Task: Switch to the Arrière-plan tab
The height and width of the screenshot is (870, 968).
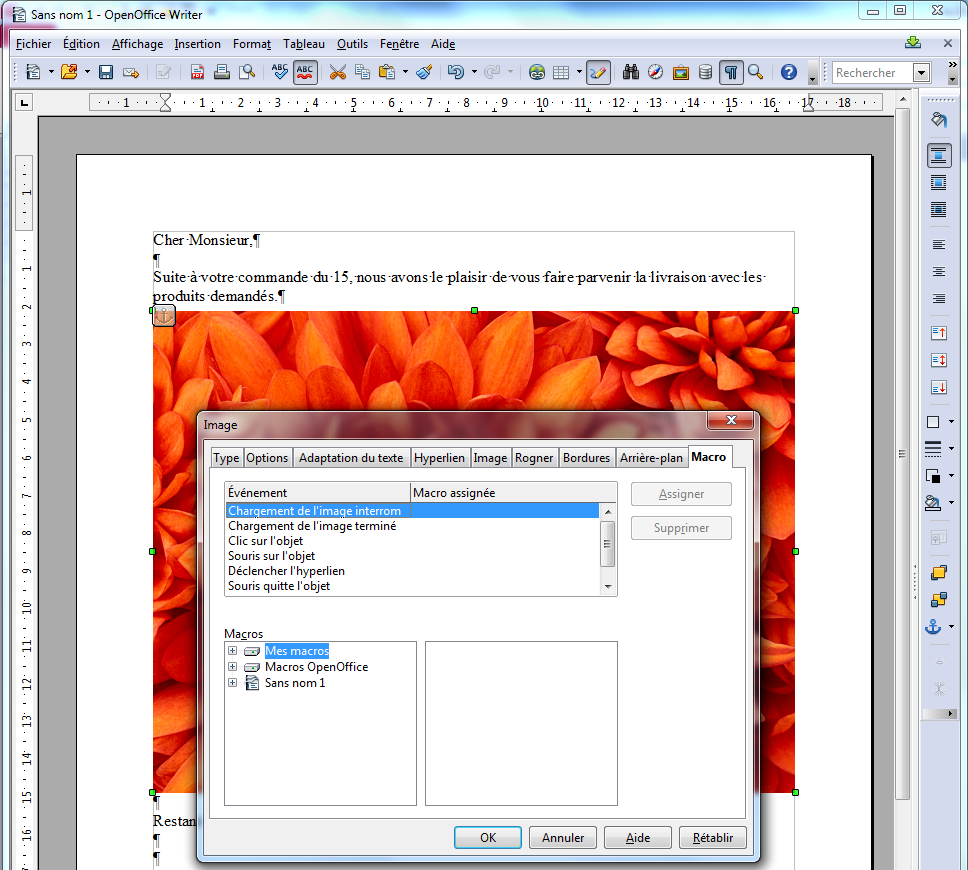Action: (x=651, y=458)
